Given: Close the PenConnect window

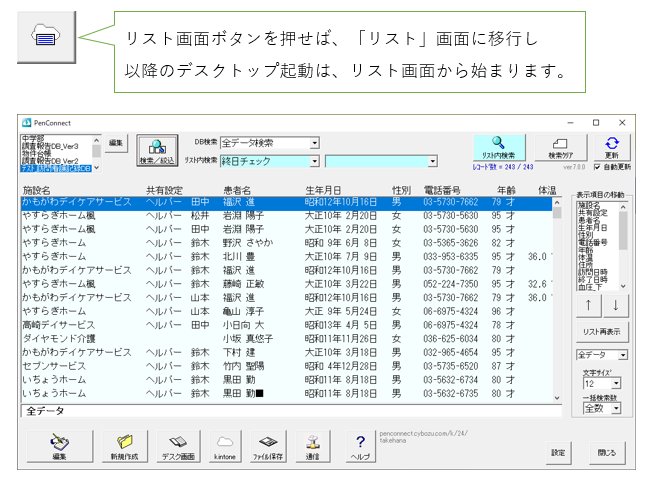Looking at the screenshot, I should [622, 123].
